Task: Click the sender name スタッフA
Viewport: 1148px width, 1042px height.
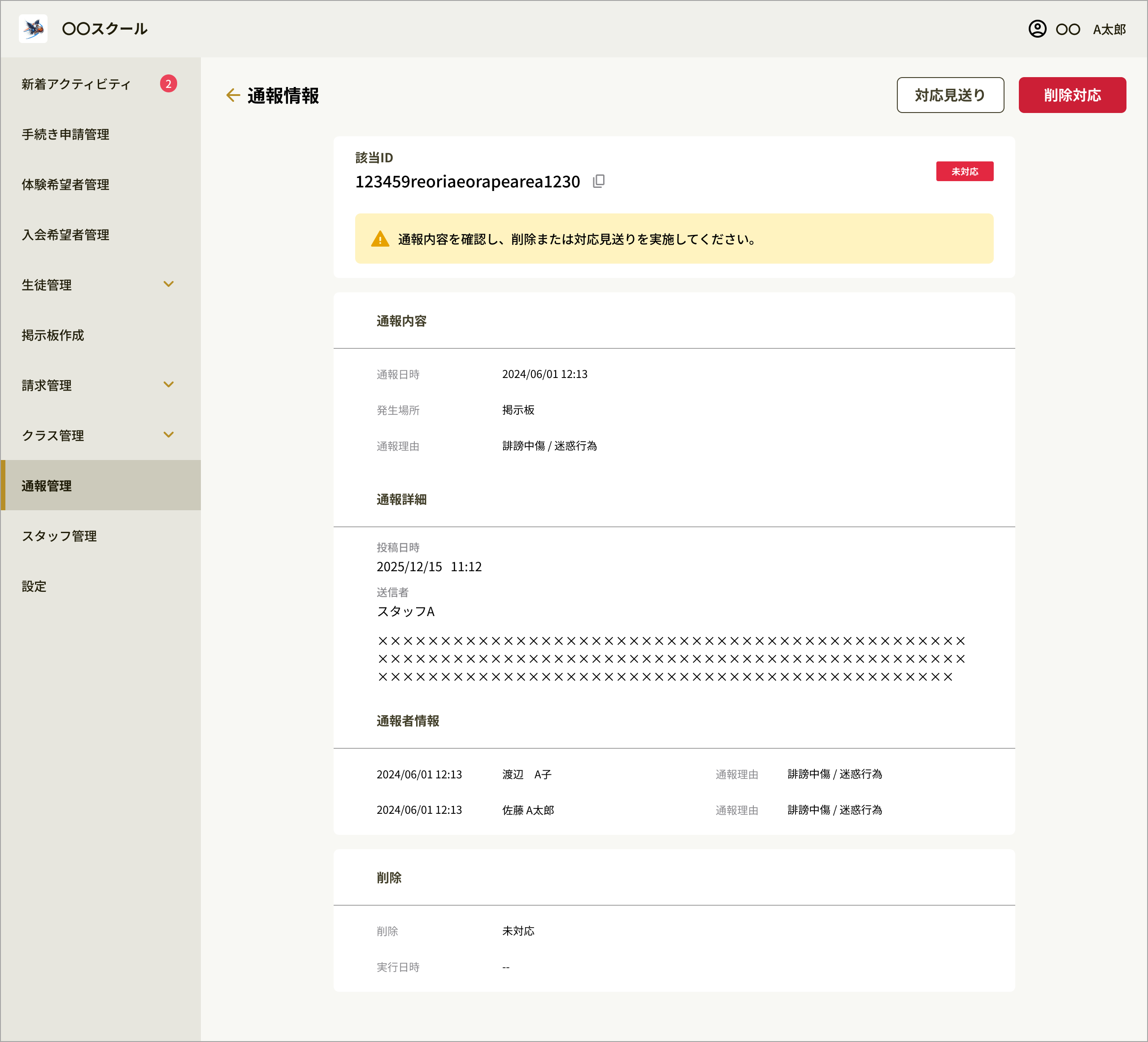Action: (x=405, y=612)
